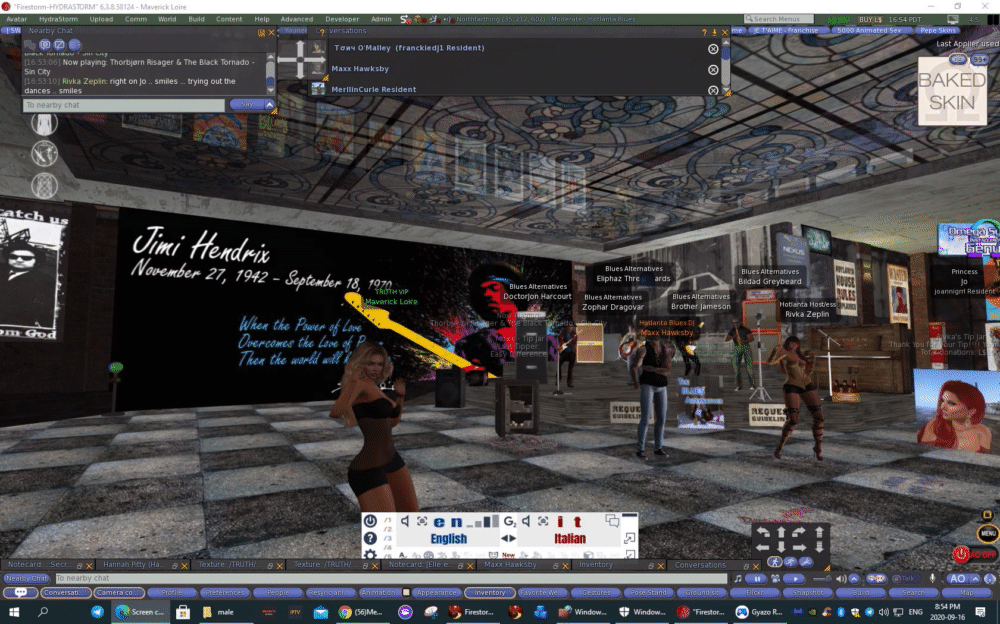
Task: Toggle the AO button on bottom bar
Action: point(957,579)
